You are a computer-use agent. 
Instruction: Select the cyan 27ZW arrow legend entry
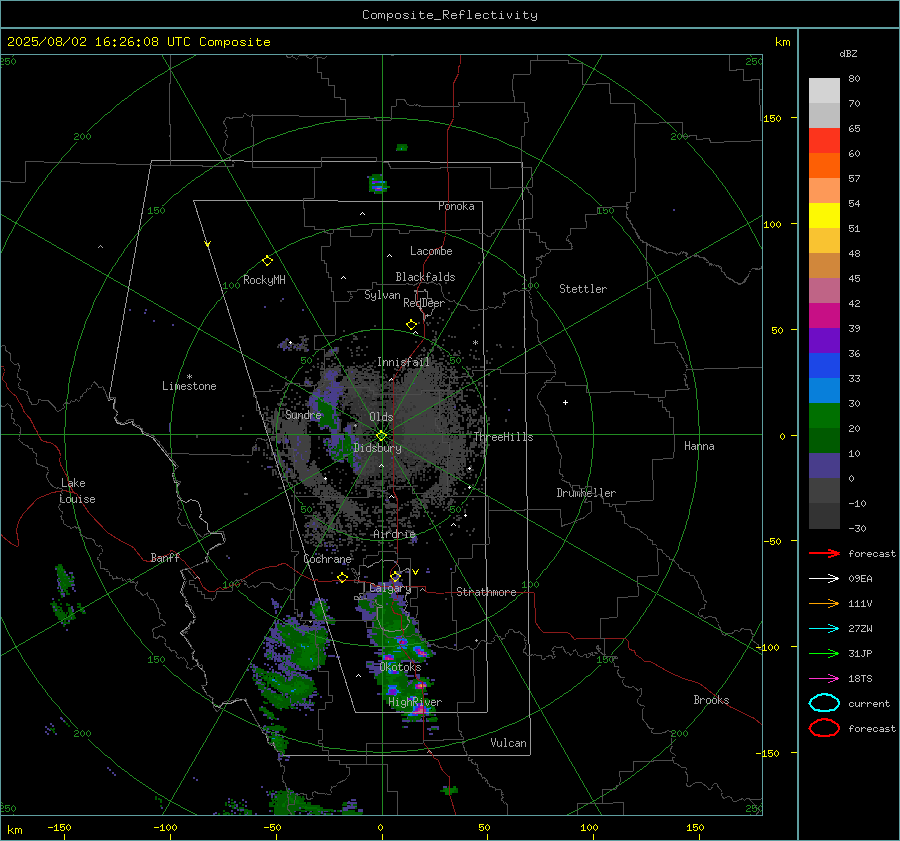[824, 629]
